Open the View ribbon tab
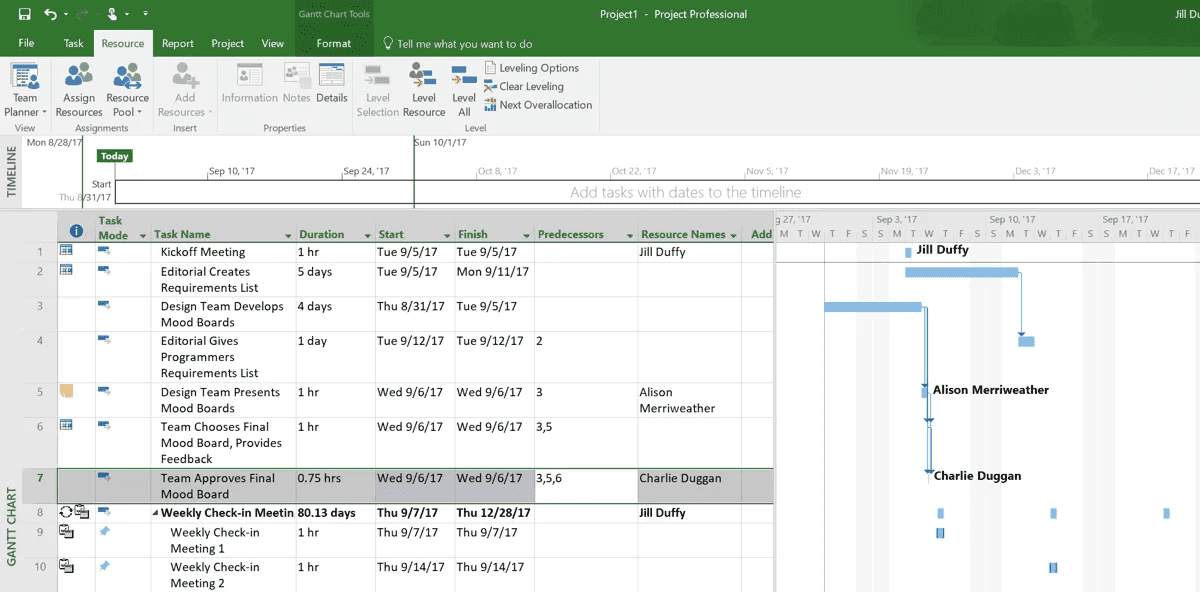The height and width of the screenshot is (592, 1200). (272, 44)
